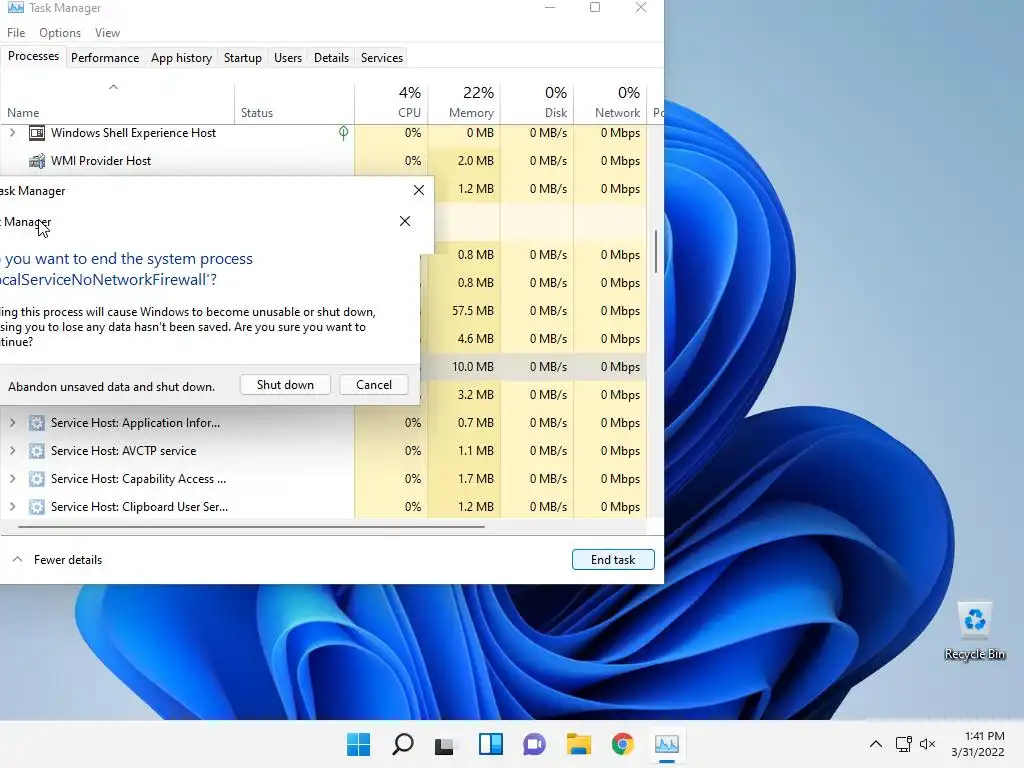Click the muted volume icon
Screen dimensions: 1024x768
pos(927,744)
